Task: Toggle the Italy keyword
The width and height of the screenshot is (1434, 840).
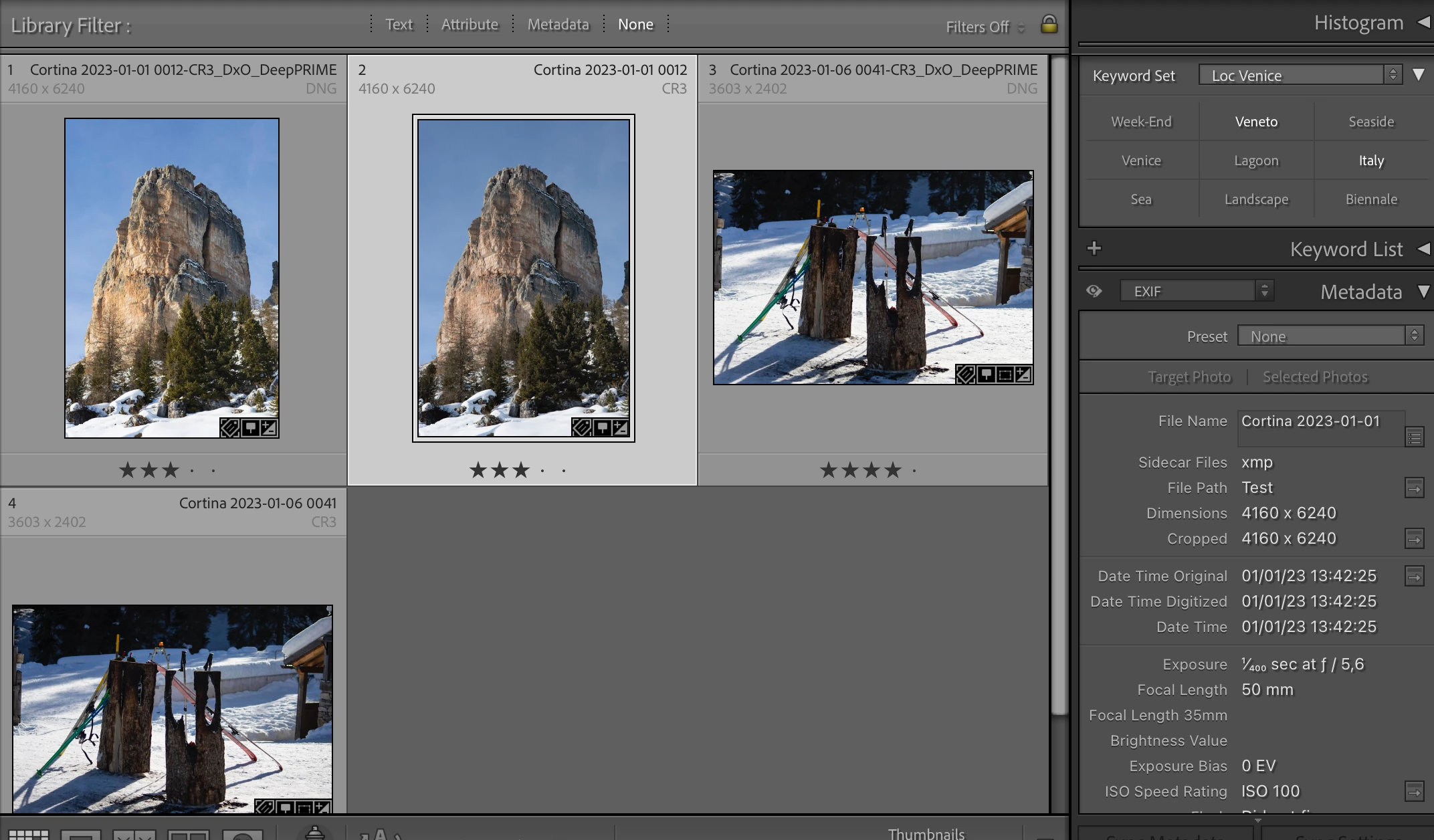Action: (x=1371, y=161)
